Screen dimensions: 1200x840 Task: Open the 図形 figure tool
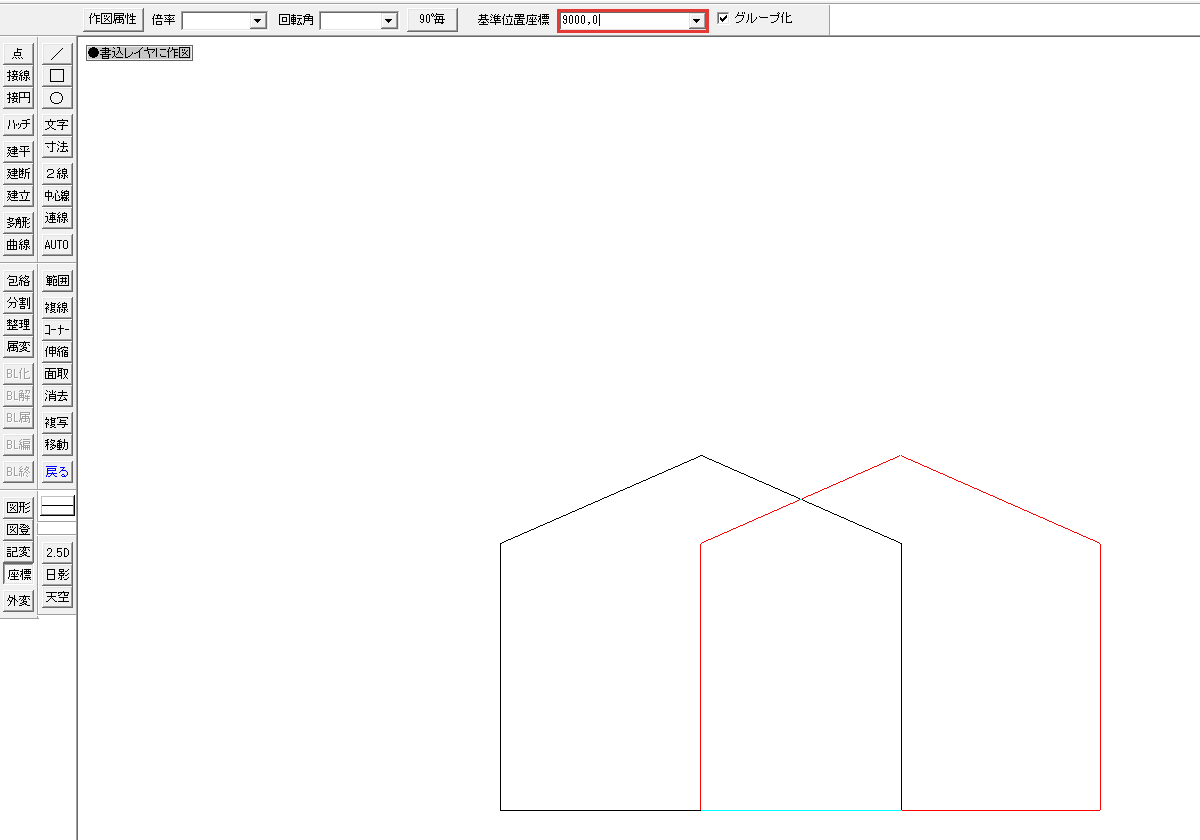[x=18, y=508]
